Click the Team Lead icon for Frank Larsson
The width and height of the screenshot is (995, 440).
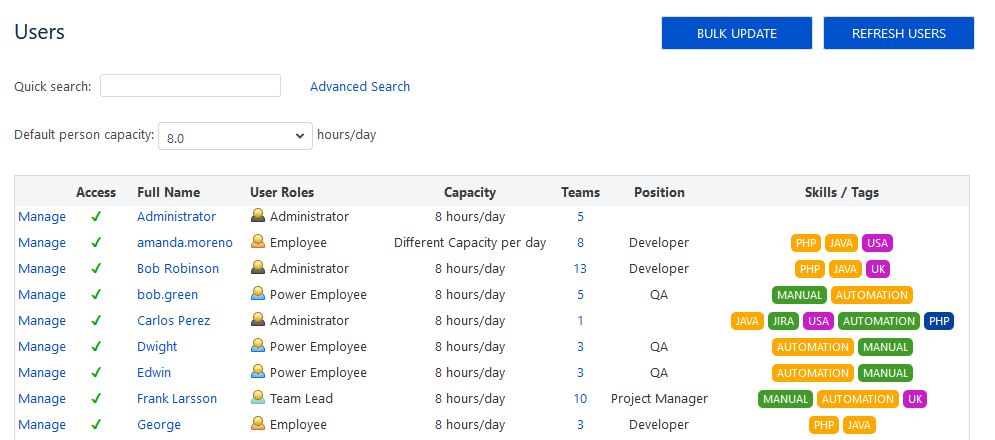pos(258,398)
